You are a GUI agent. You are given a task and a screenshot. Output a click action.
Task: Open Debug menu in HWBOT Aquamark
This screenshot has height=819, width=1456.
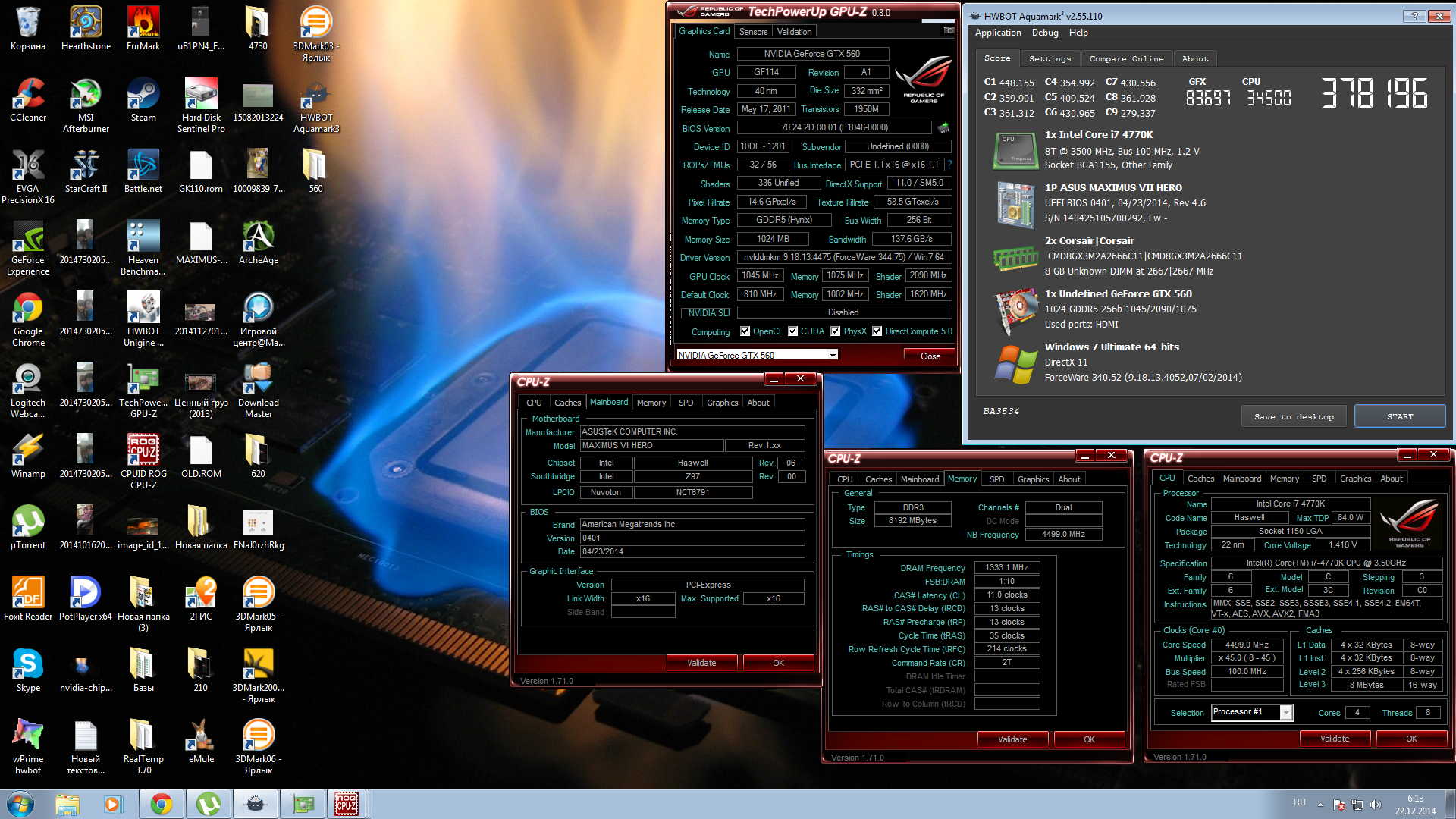click(x=1045, y=33)
